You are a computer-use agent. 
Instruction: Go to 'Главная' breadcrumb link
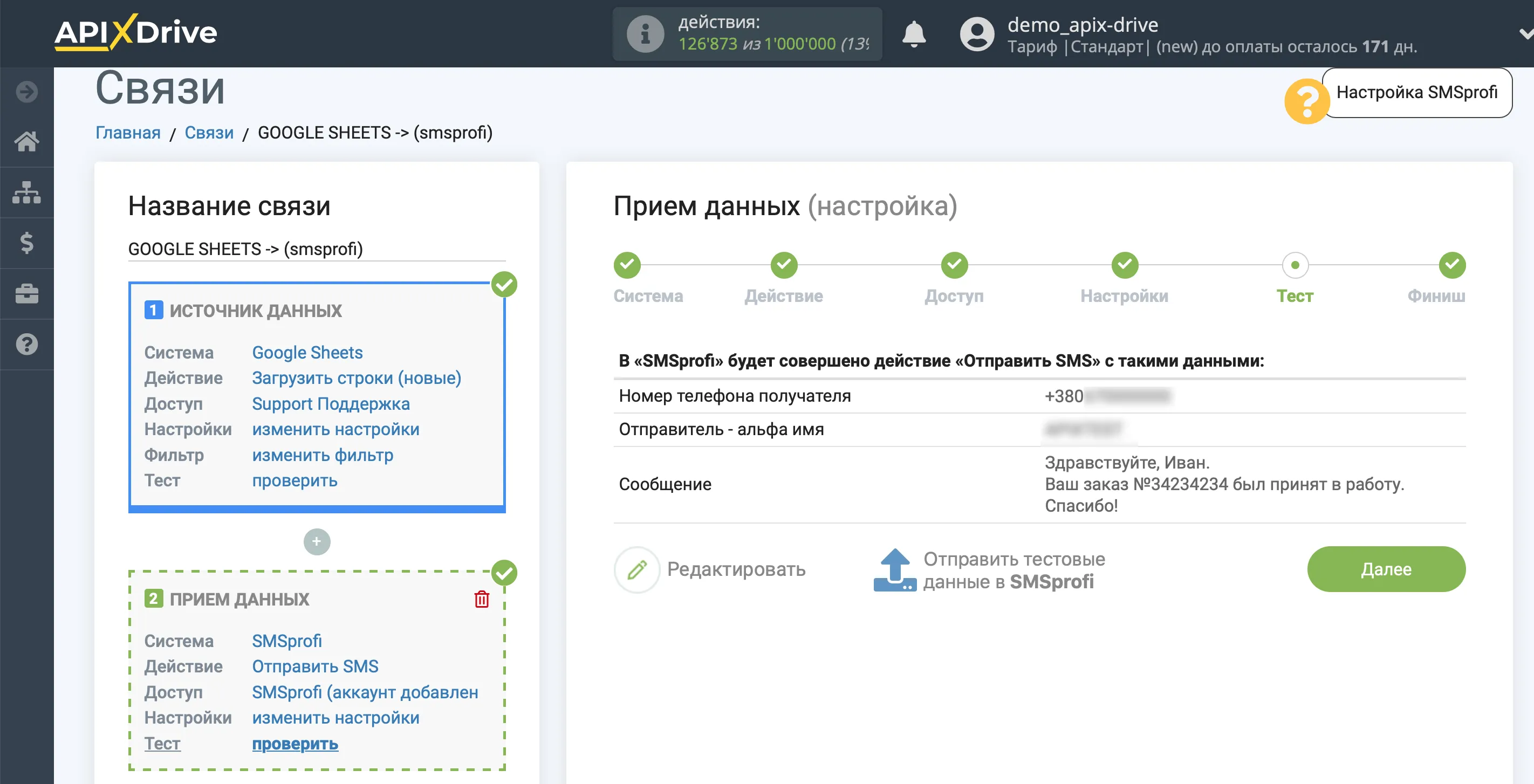(x=128, y=132)
